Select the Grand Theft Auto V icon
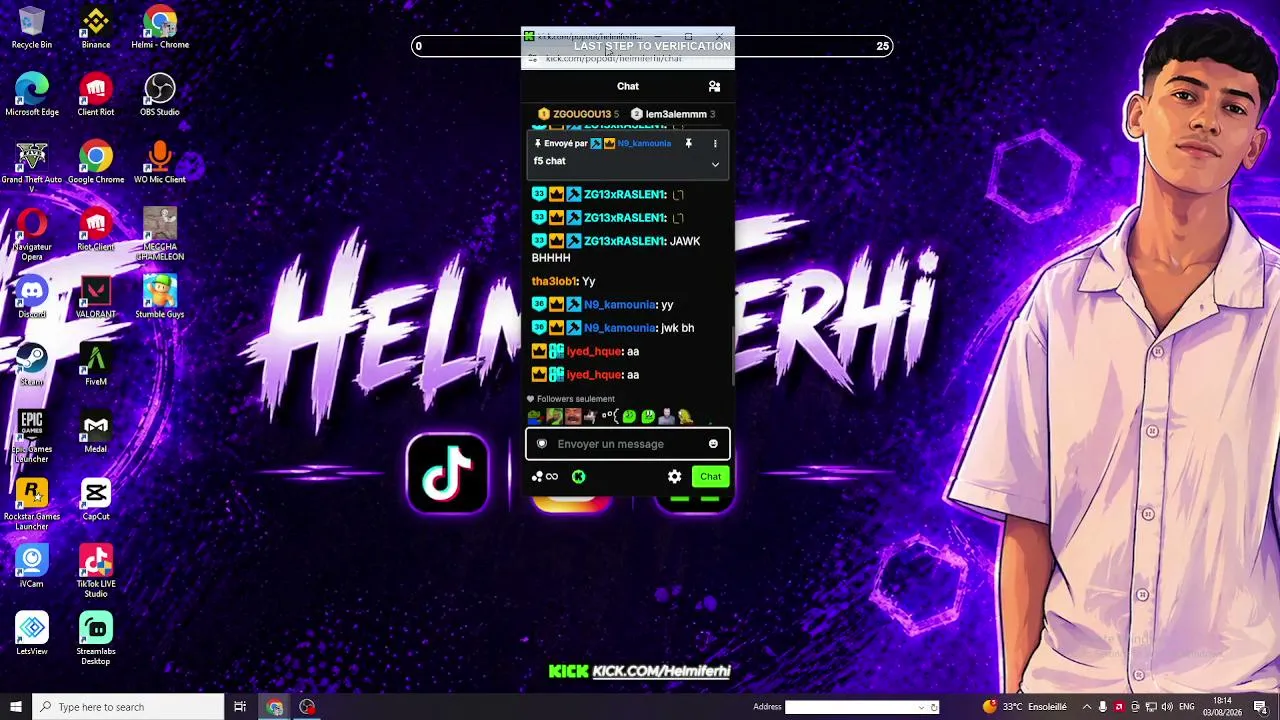This screenshot has width=1280, height=720. coord(32,165)
